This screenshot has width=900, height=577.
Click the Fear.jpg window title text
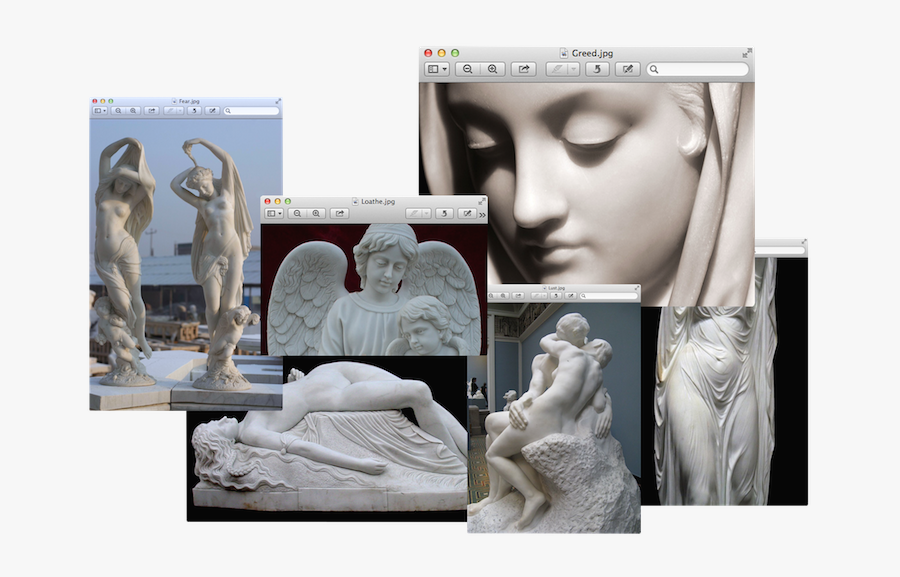click(189, 102)
